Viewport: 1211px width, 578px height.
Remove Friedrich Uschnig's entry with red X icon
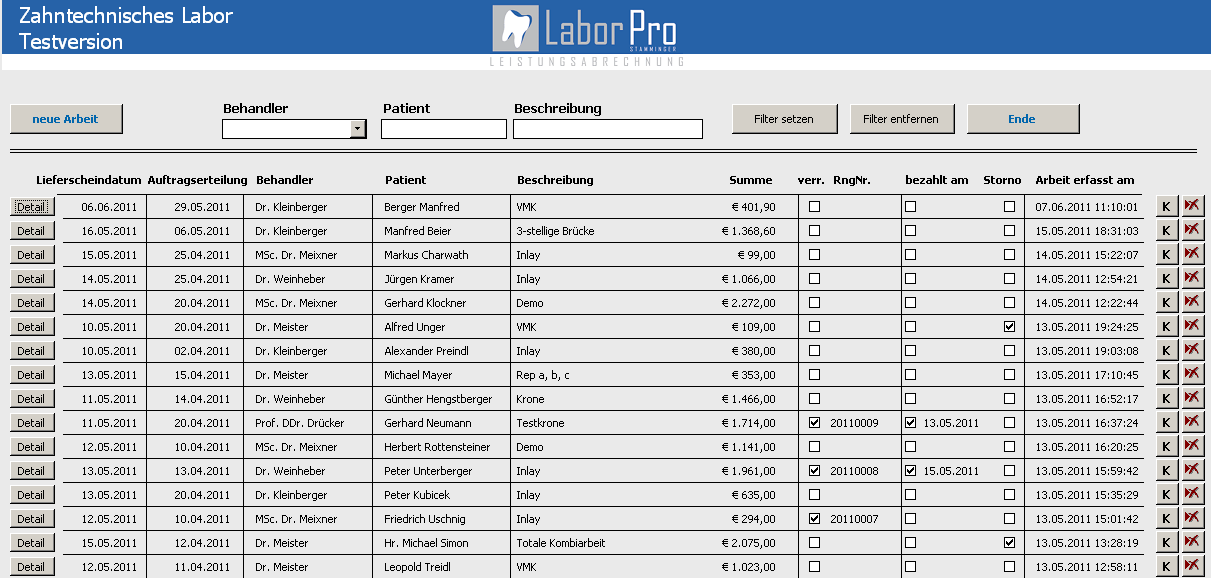(1192, 518)
